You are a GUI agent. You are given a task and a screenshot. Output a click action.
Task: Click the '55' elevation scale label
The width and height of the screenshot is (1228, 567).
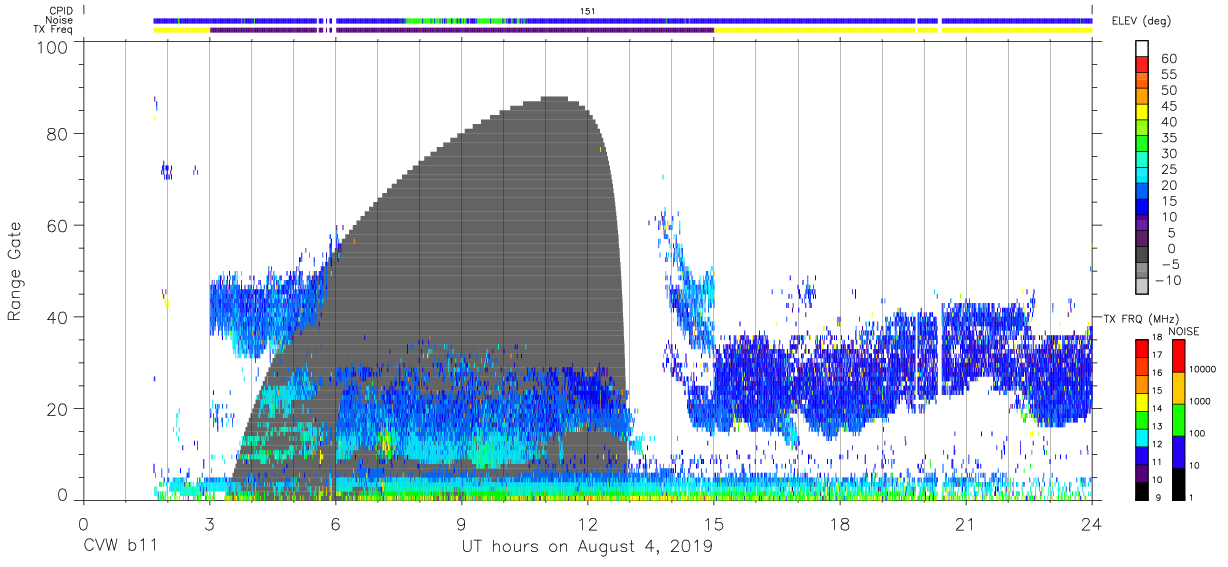(x=1170, y=75)
